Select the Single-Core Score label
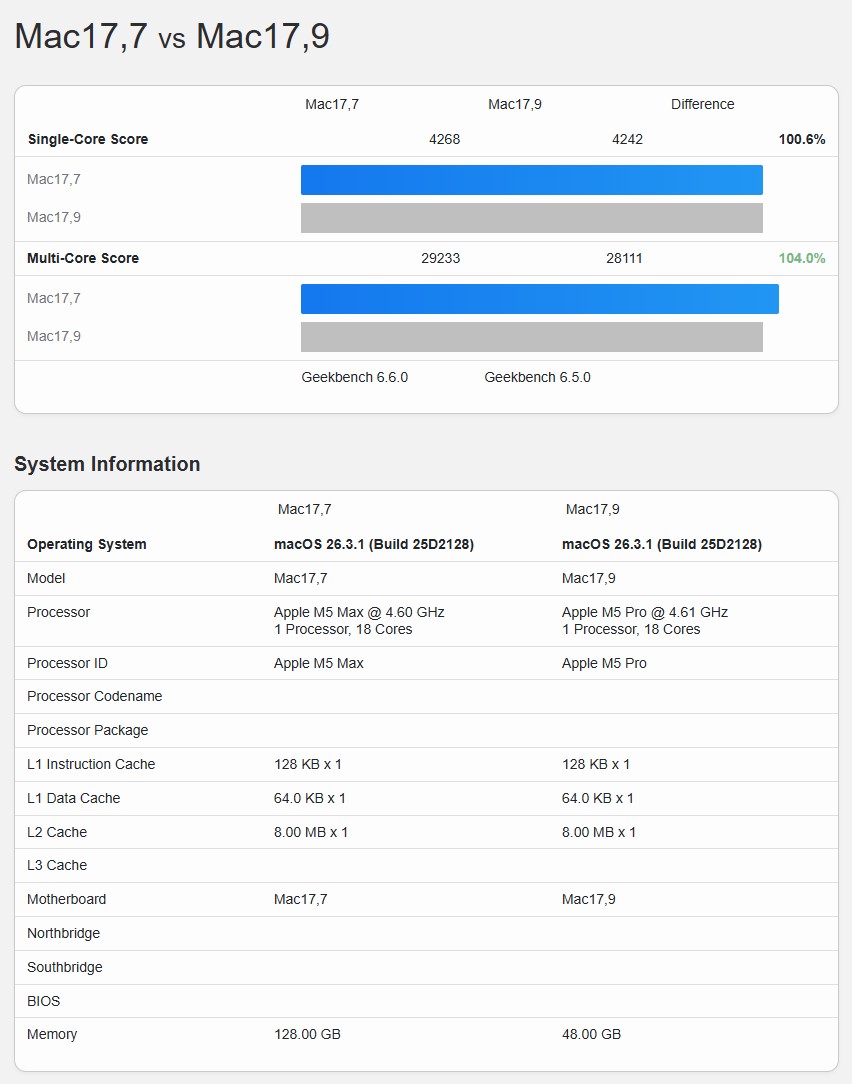The image size is (852, 1084). click(x=88, y=139)
